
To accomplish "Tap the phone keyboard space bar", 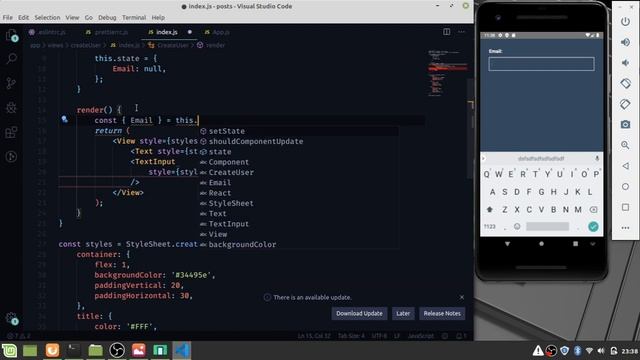I will [x=547, y=226].
